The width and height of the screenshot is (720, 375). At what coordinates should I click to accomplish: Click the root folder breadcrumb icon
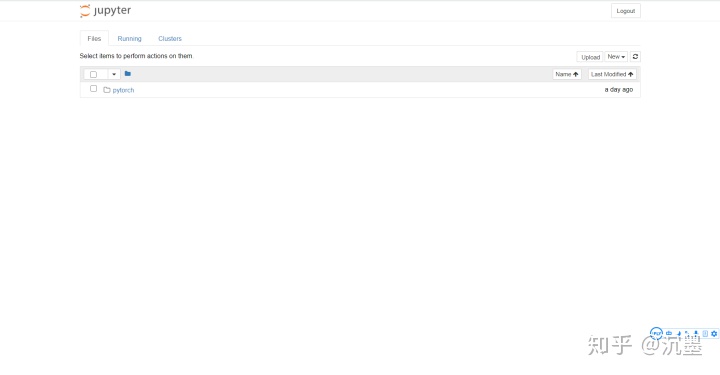coord(128,73)
